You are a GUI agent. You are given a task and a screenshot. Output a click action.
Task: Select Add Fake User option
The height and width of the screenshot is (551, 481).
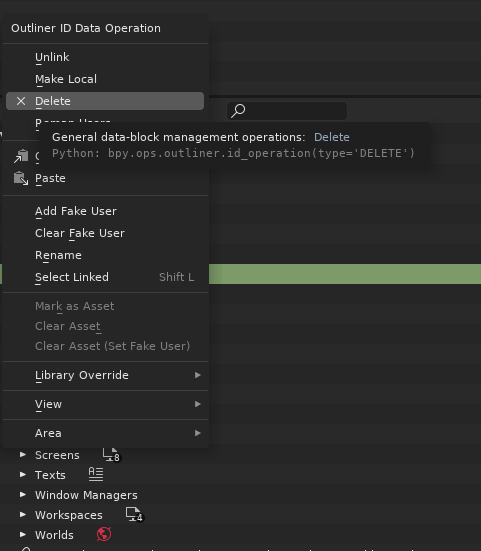coord(105,211)
